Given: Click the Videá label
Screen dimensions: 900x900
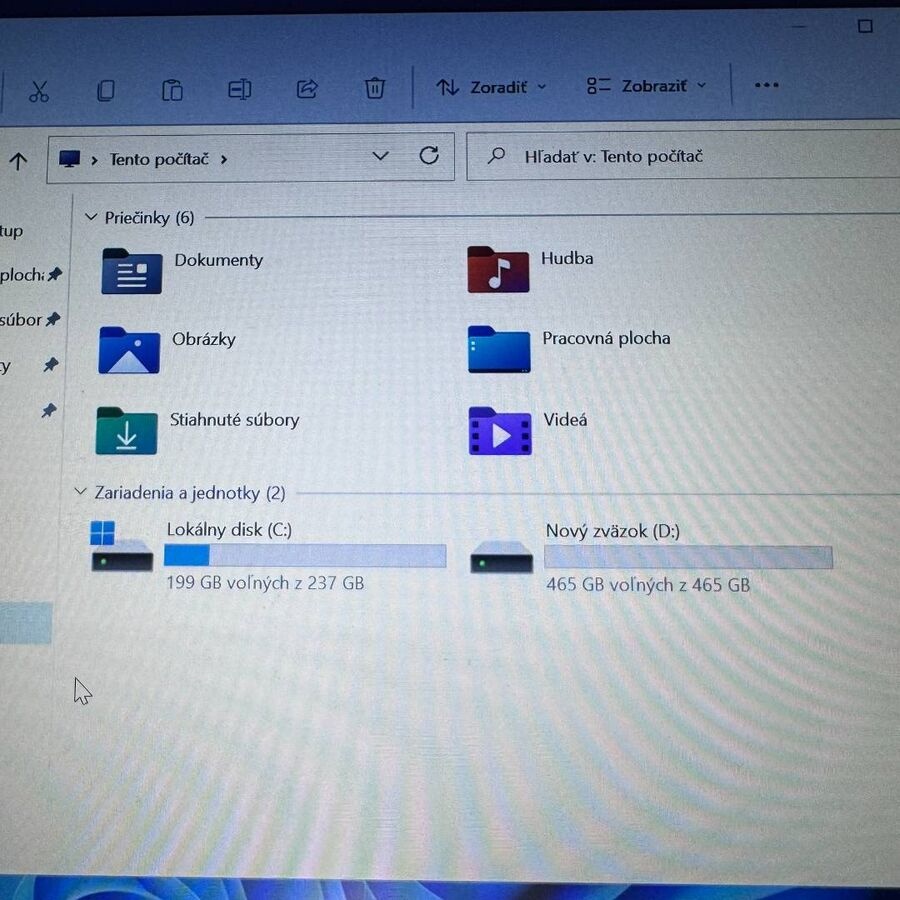Looking at the screenshot, I should coord(565,420).
